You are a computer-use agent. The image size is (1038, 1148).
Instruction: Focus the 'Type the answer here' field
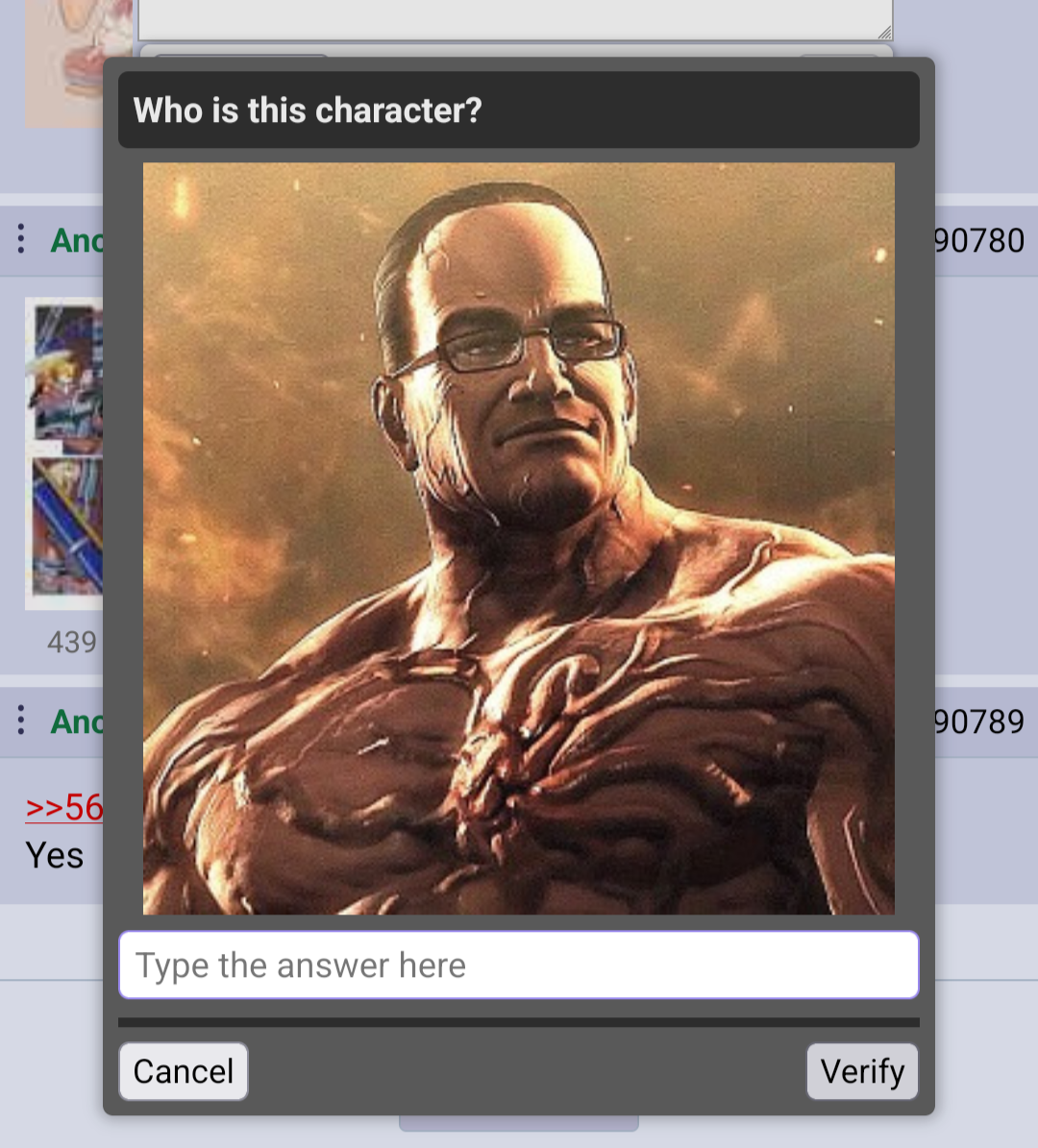point(519,965)
